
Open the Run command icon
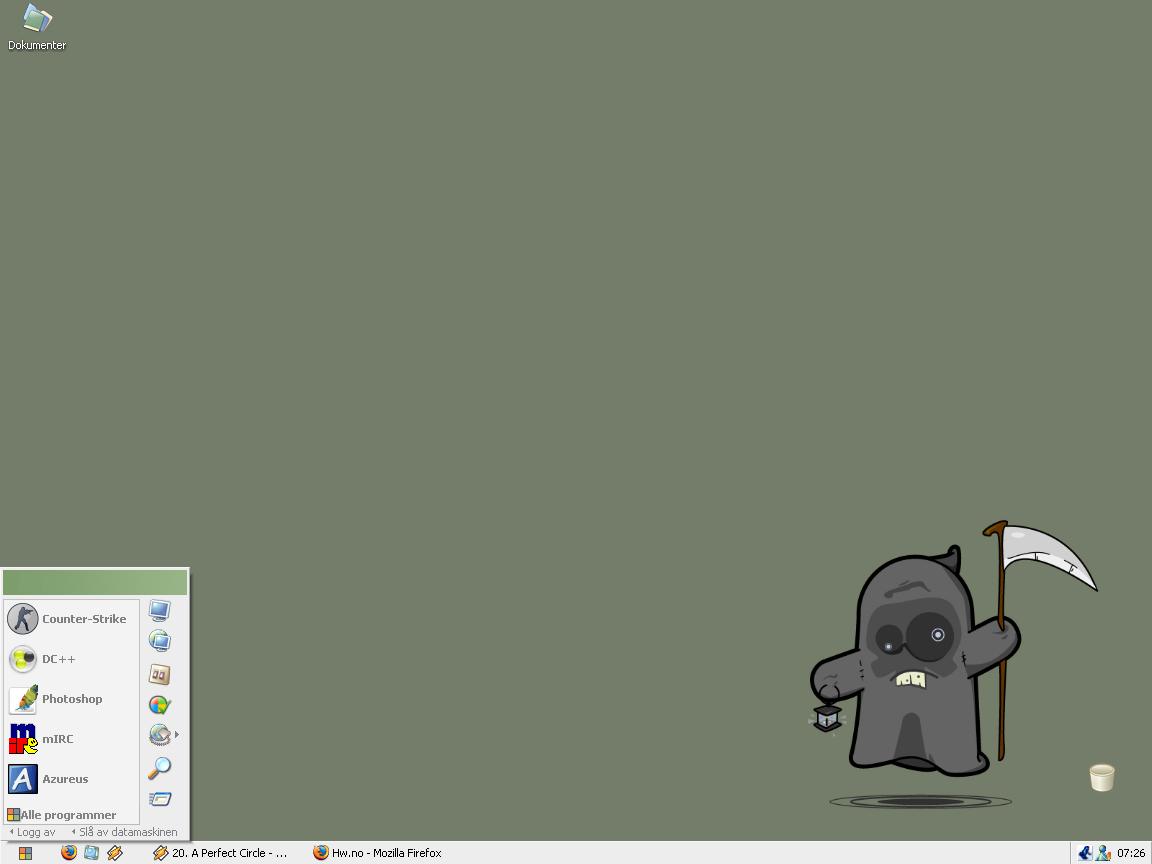[x=159, y=799]
